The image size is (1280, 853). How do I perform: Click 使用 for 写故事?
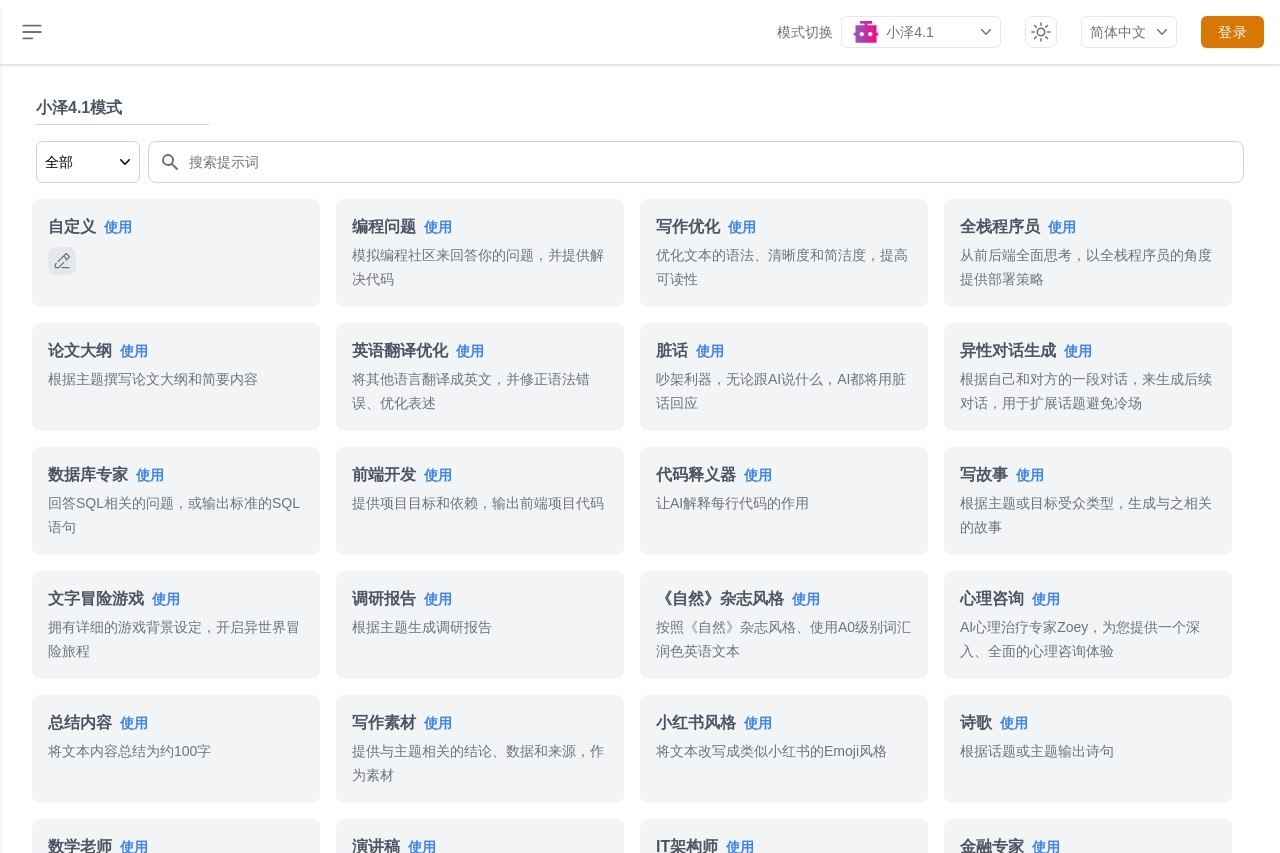pos(1030,475)
